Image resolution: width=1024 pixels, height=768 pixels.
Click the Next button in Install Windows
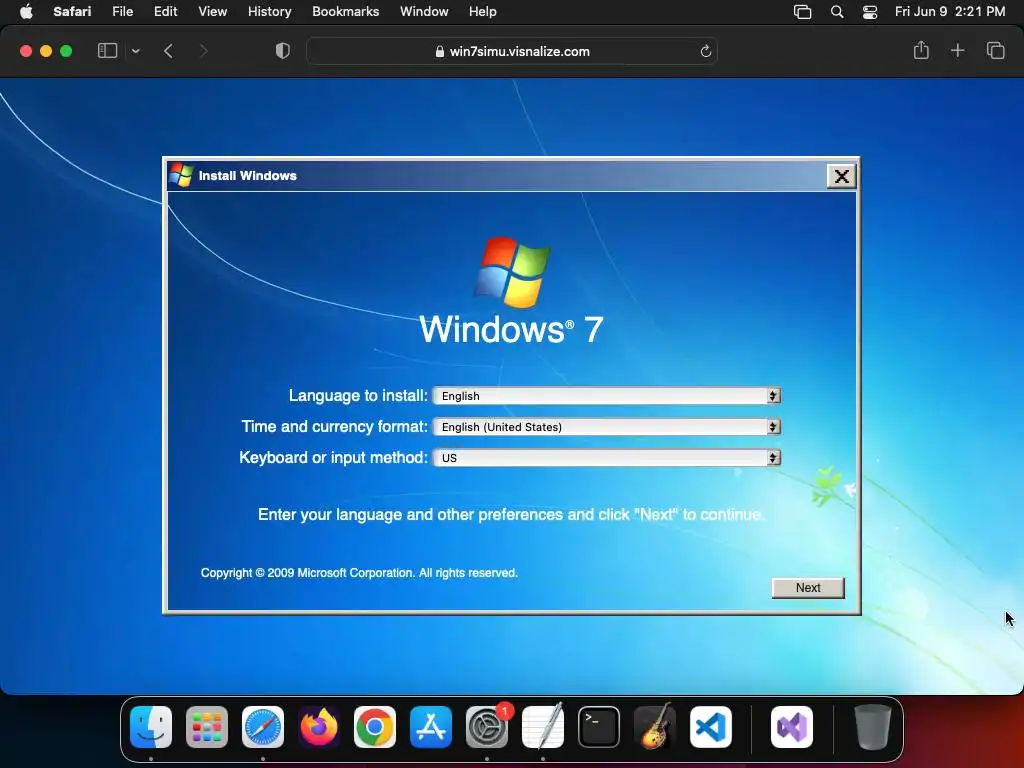[x=808, y=588]
